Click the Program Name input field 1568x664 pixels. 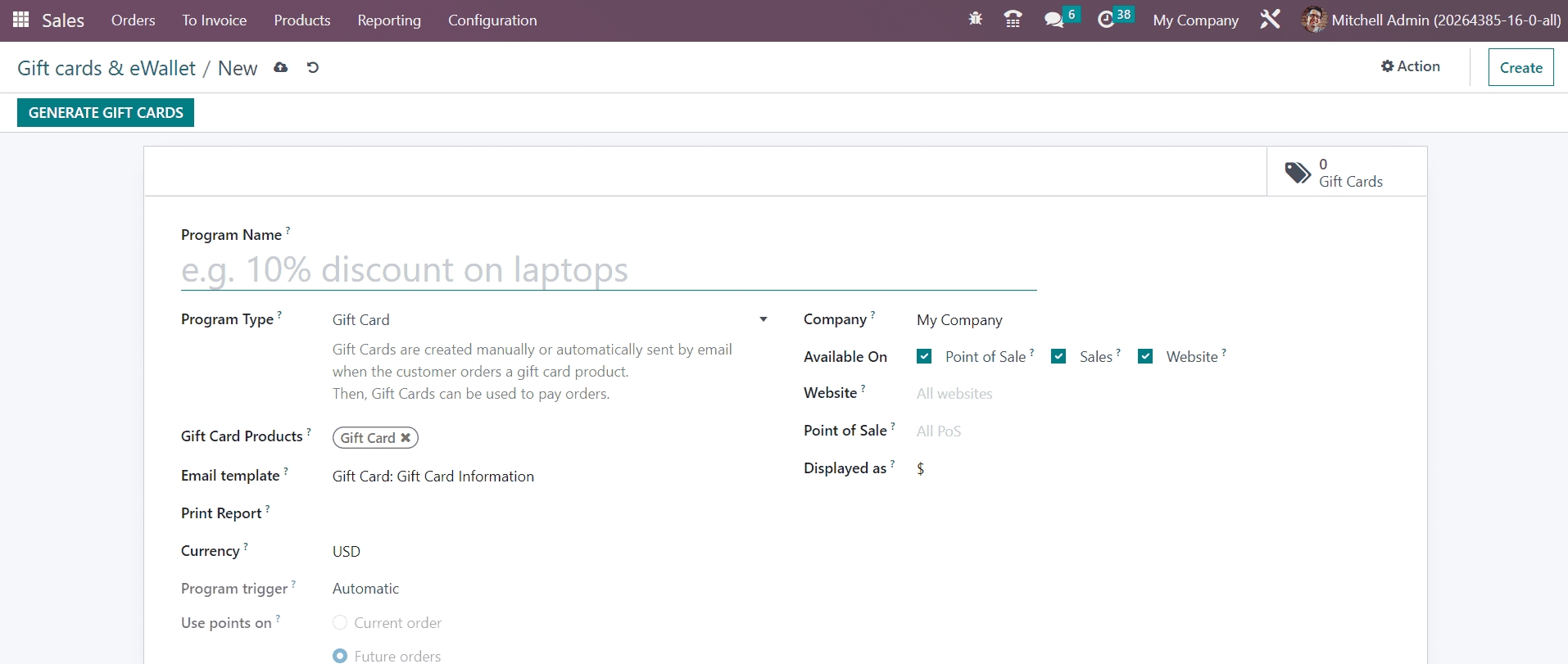tap(608, 270)
